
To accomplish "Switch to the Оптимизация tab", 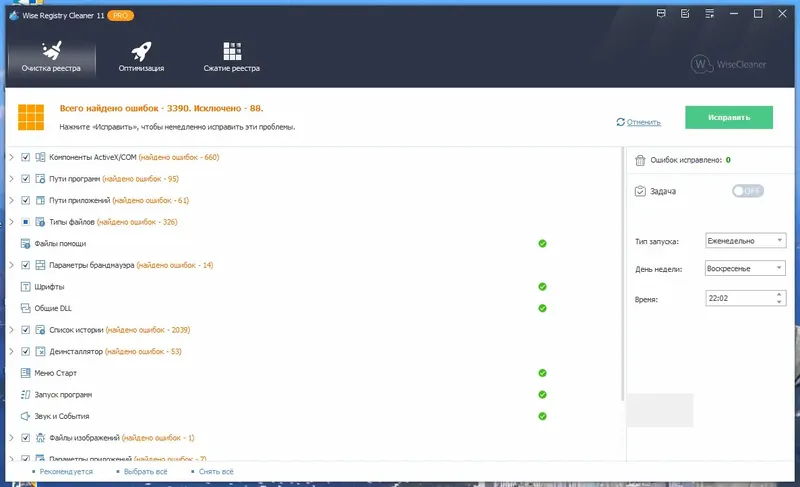I will (141, 57).
